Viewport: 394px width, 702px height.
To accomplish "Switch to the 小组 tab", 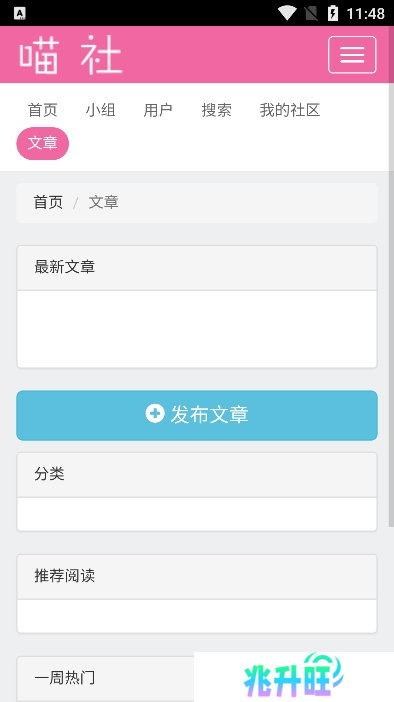I will tap(100, 110).
